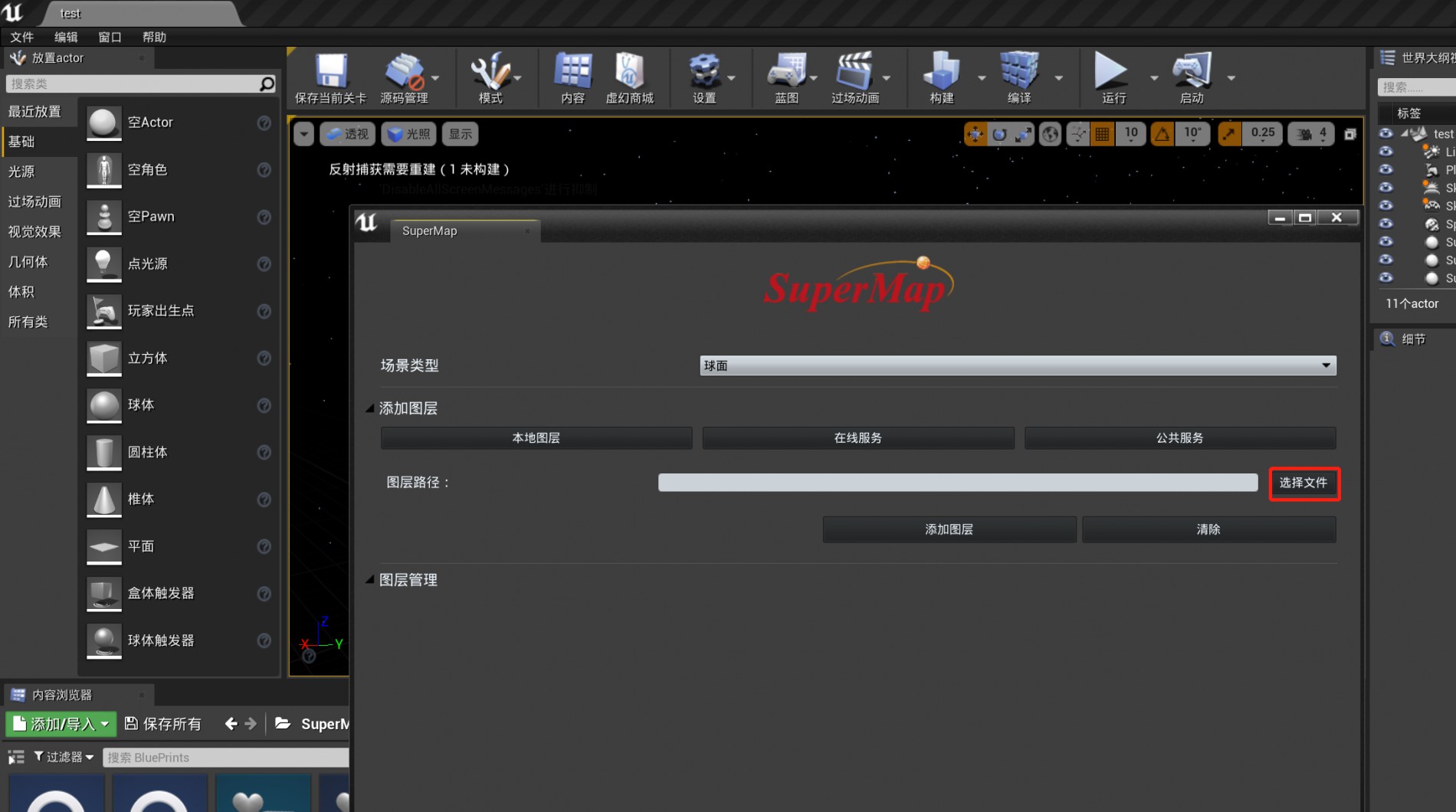The image size is (1456, 812).
Task: Open rotation snap 10° dropdown
Action: point(1192,134)
